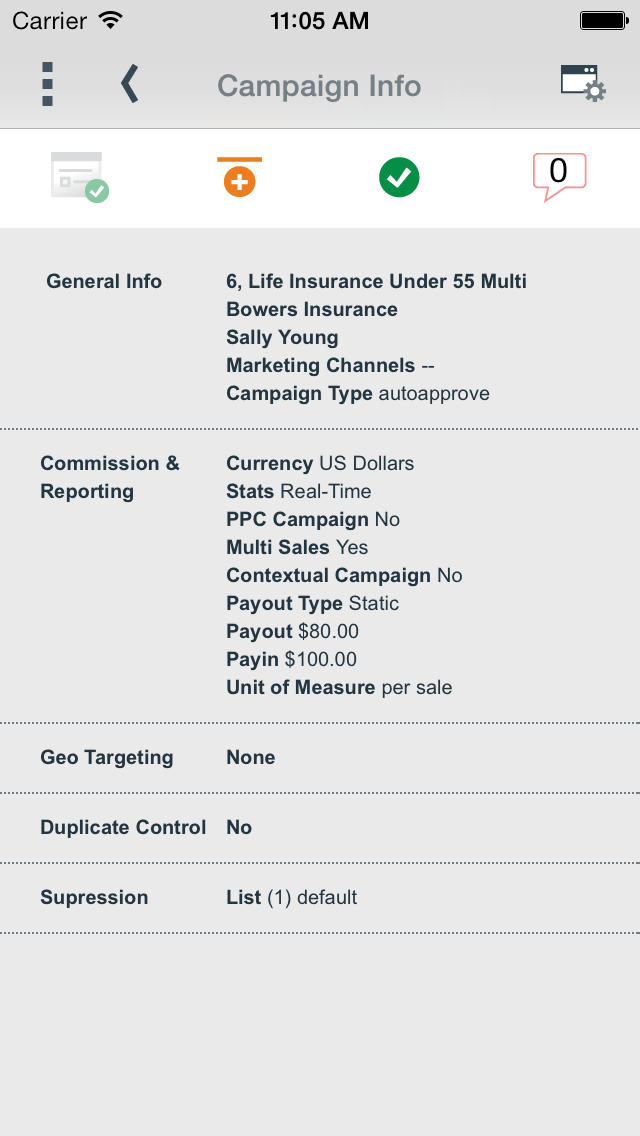Tap the Sally Young contact name
Viewport: 640px width, 1136px height.
pos(282,338)
